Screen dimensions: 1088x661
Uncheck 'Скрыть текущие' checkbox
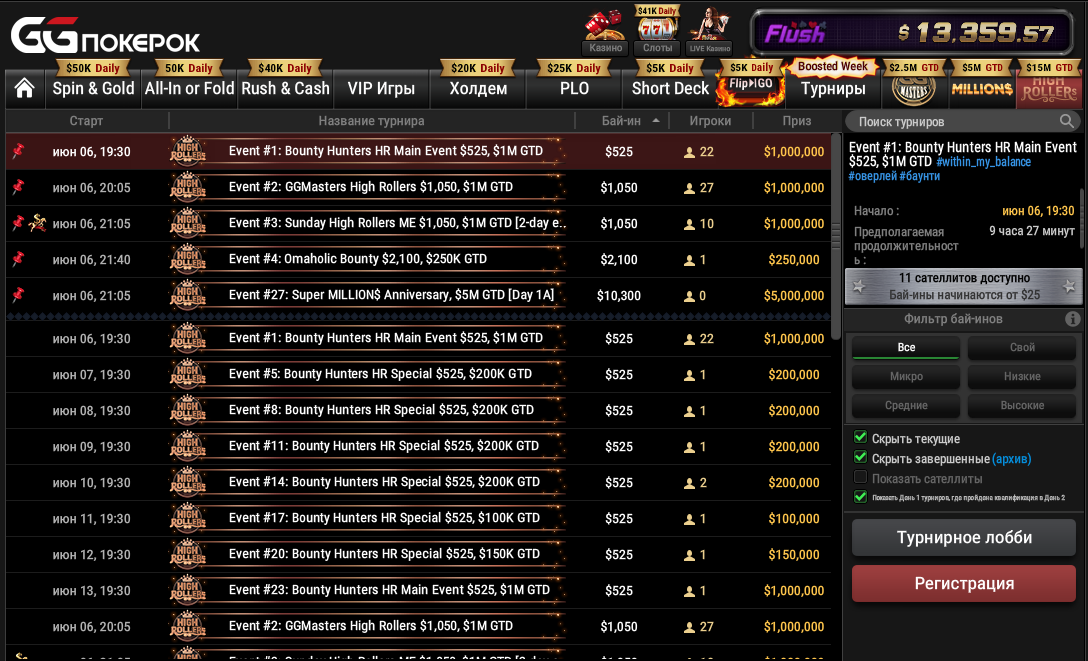[860, 438]
